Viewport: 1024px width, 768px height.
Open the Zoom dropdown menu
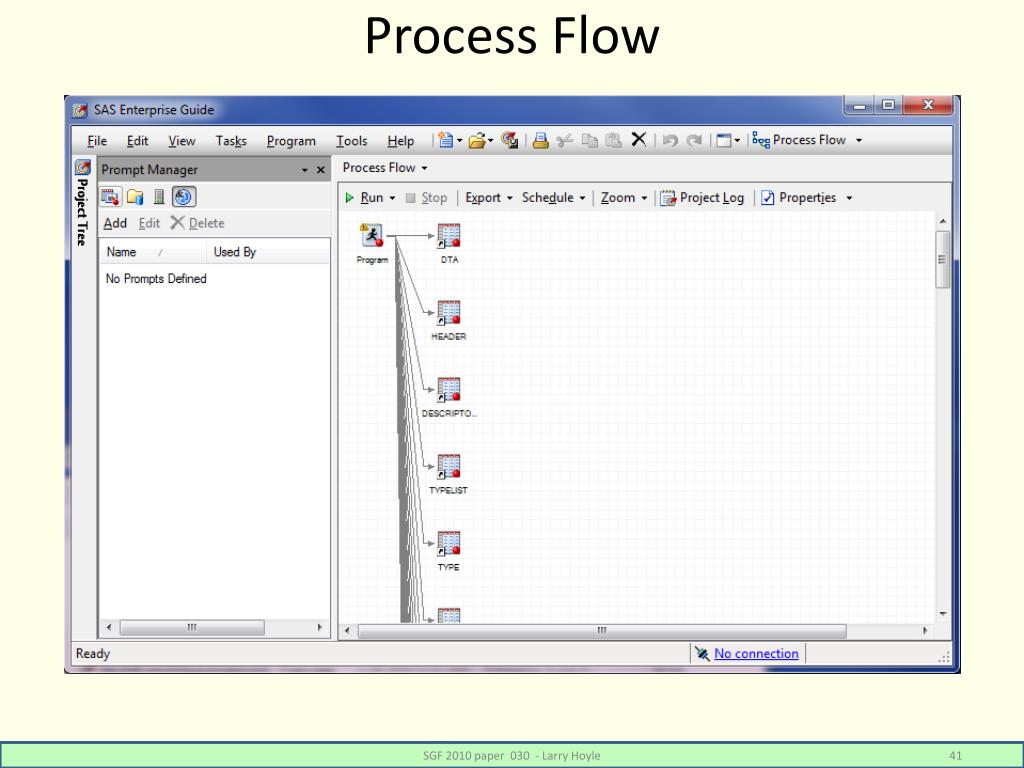pos(624,198)
